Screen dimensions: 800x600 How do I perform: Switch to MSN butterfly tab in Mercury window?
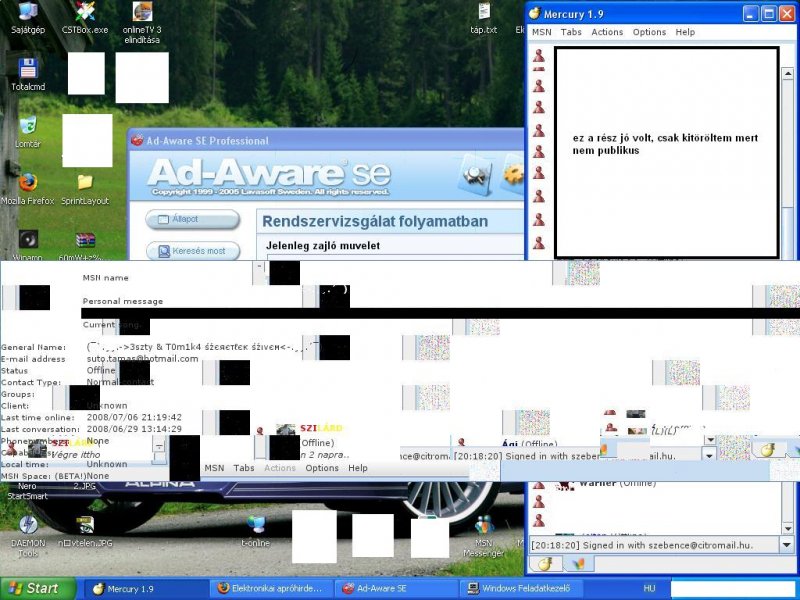click(578, 563)
